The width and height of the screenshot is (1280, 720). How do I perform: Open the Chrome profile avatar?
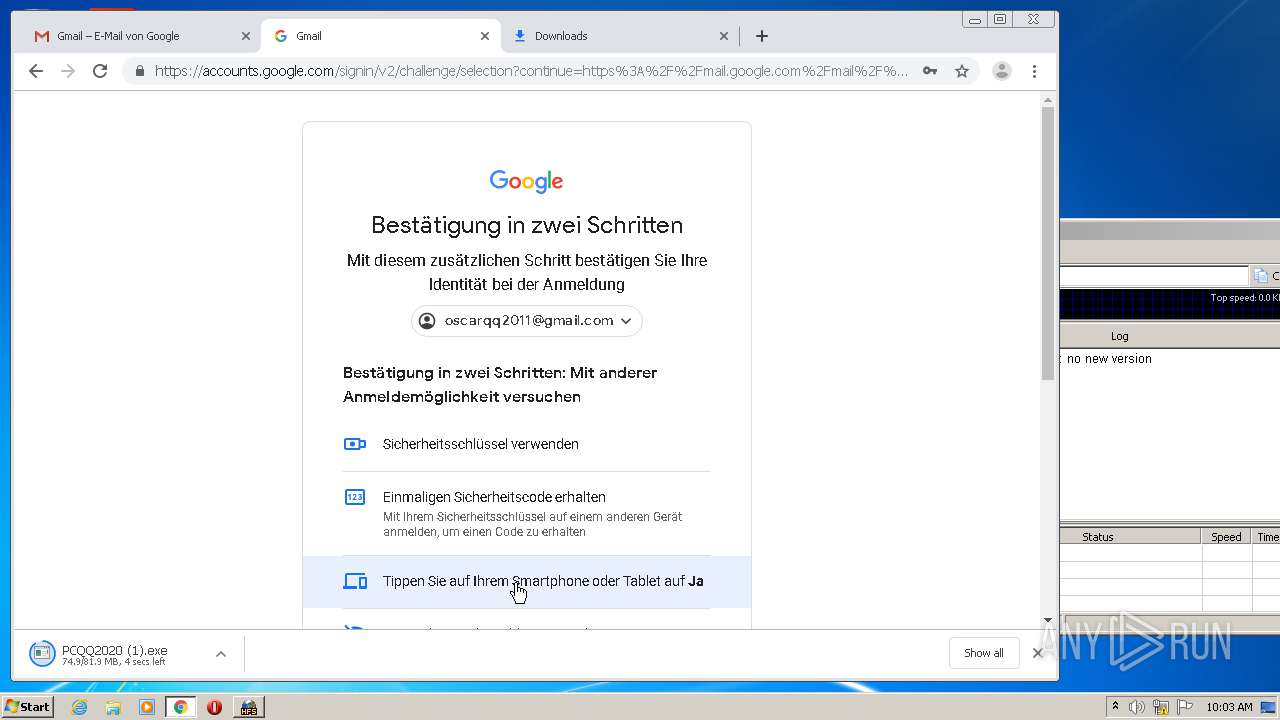coord(1002,71)
